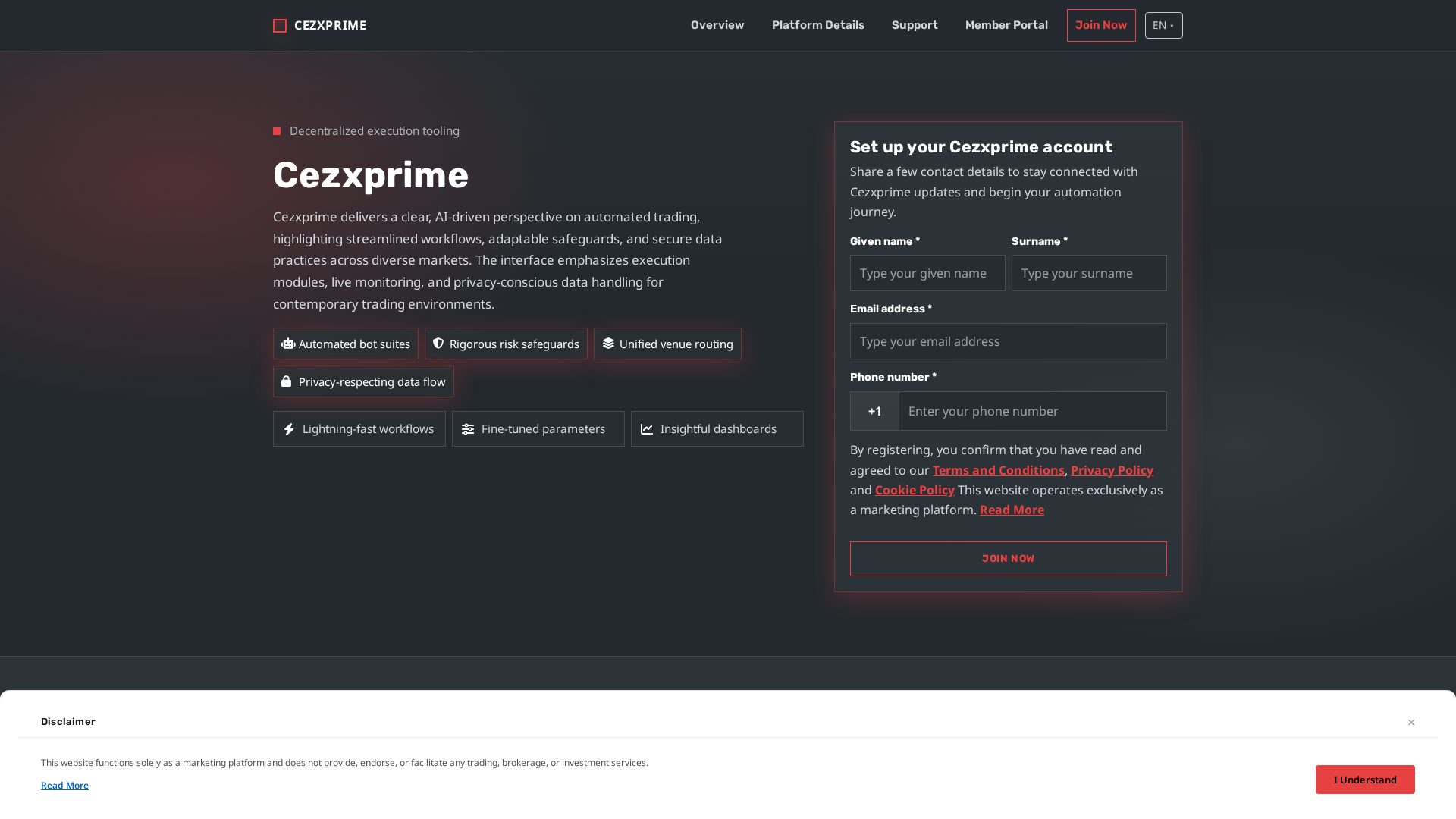
Task: Click the lightning icon on Lightning-fast workflows
Action: point(289,428)
